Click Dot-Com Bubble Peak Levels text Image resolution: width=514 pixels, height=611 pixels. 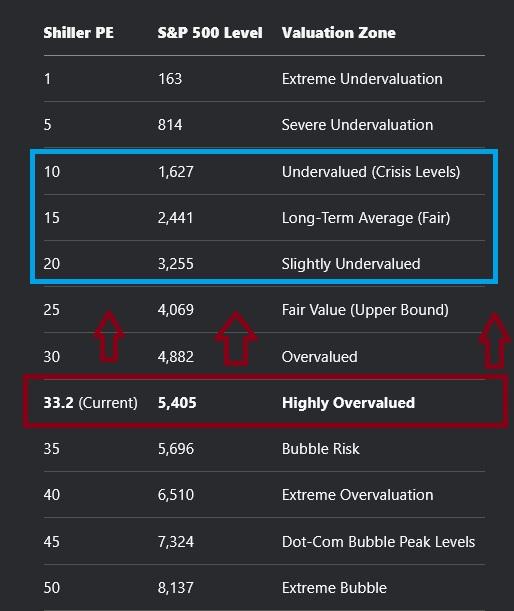378,542
